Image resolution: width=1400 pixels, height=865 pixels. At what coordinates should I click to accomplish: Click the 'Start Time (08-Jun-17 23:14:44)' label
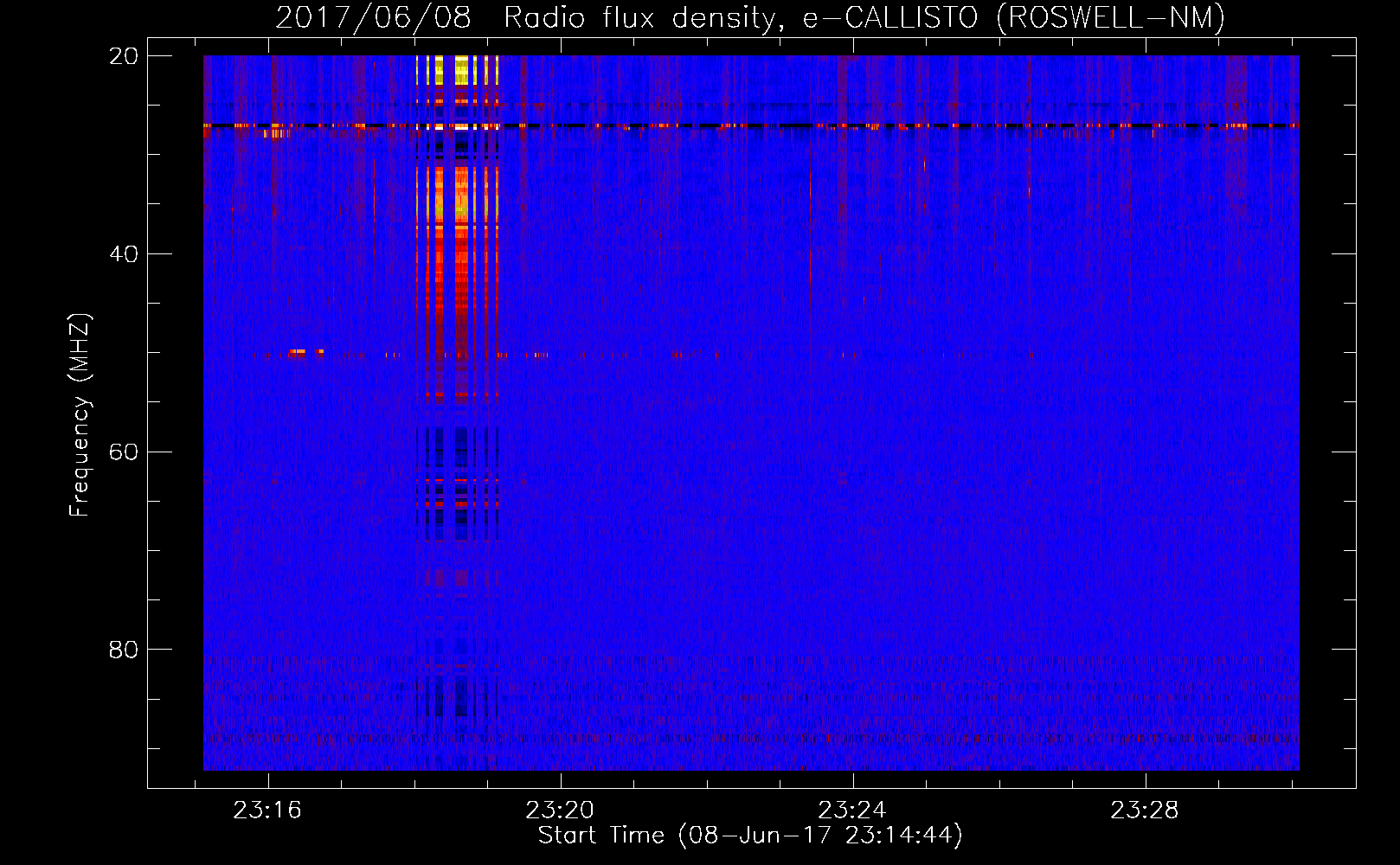pos(750,836)
